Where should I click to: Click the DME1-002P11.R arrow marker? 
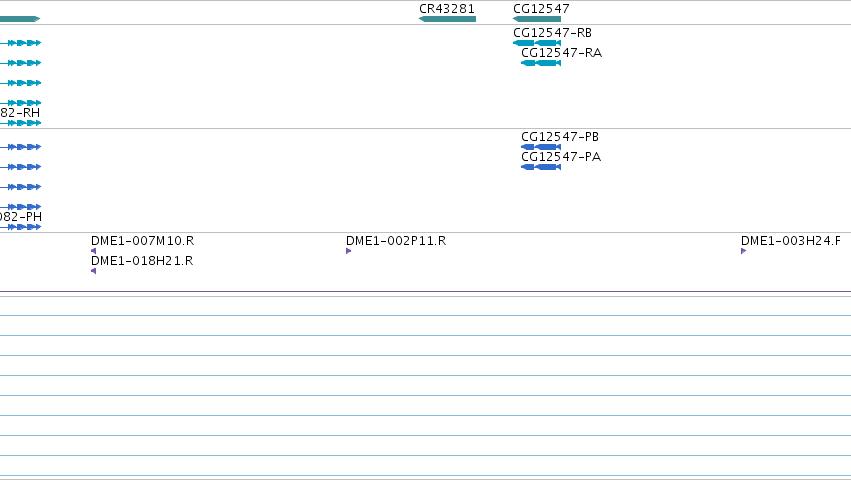pyautogui.click(x=348, y=251)
